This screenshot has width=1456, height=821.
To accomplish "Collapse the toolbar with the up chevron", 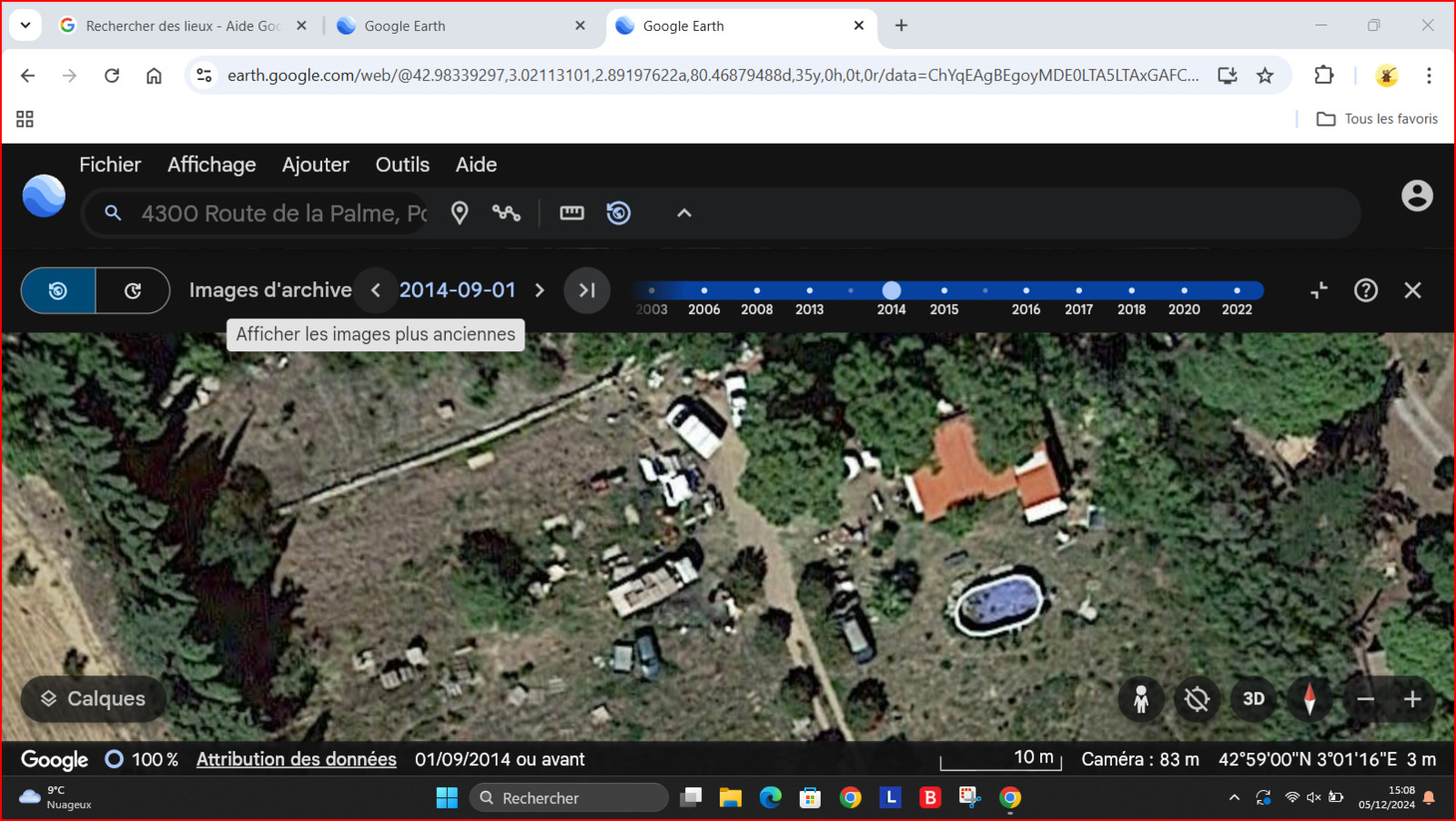I will (684, 213).
